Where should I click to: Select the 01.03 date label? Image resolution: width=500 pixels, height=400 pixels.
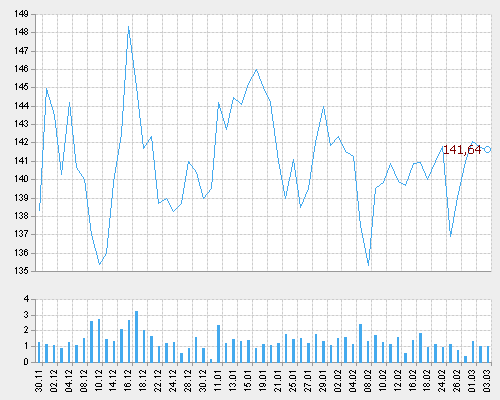472,381
